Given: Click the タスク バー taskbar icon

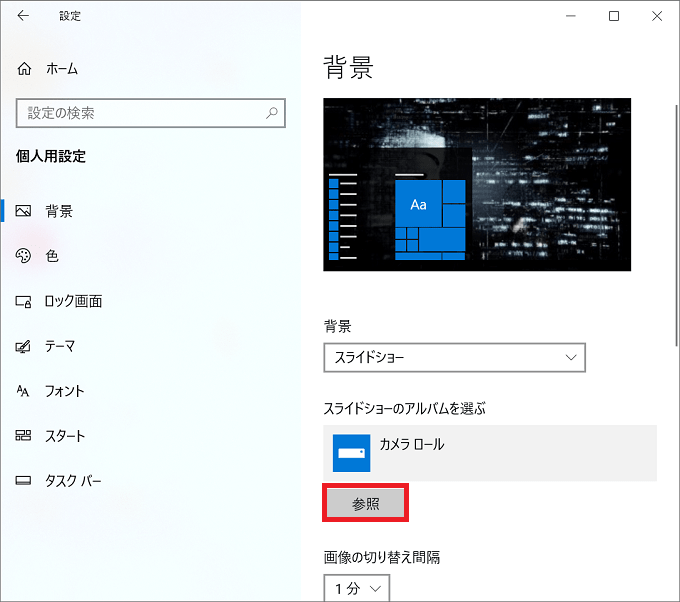Looking at the screenshot, I should [23, 480].
